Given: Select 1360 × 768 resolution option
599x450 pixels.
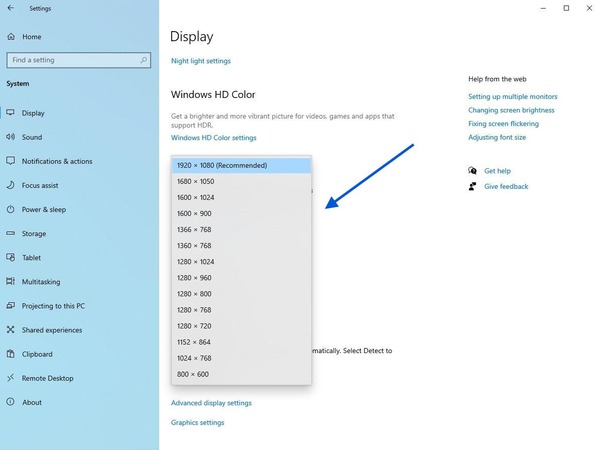Looking at the screenshot, I should pos(241,246).
